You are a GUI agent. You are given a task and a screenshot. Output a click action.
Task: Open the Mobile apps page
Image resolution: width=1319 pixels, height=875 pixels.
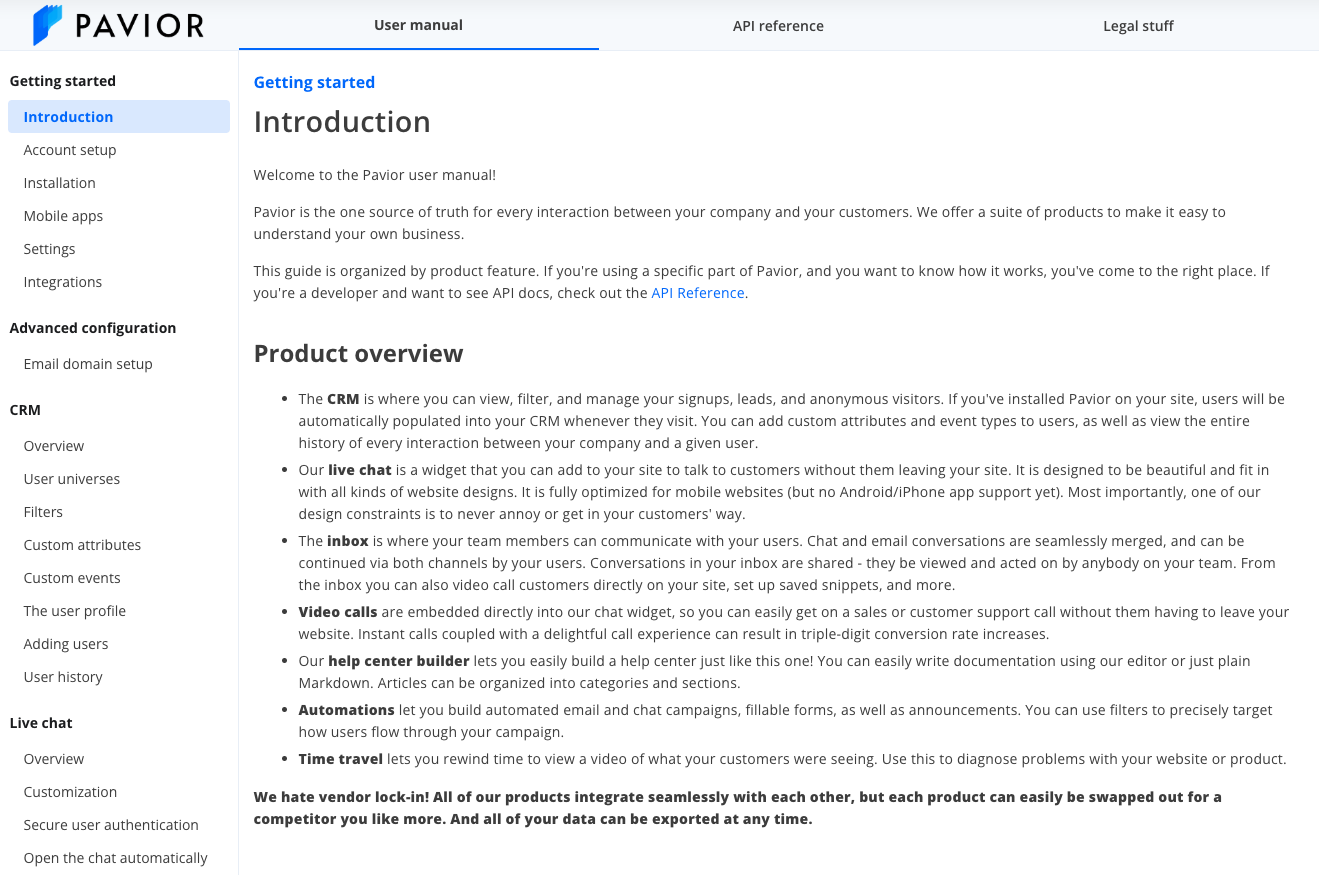(x=63, y=216)
